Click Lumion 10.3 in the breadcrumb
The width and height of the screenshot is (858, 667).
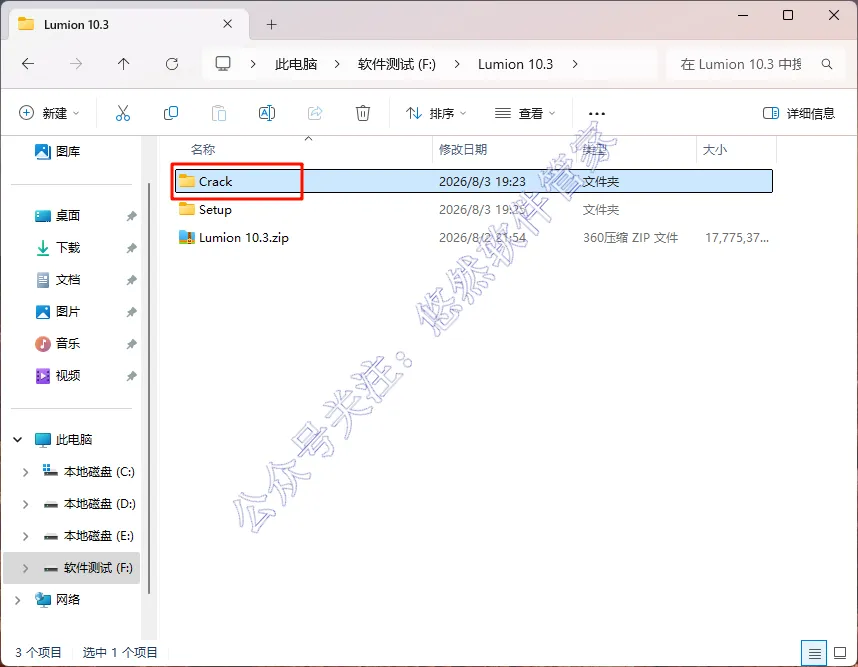515,64
